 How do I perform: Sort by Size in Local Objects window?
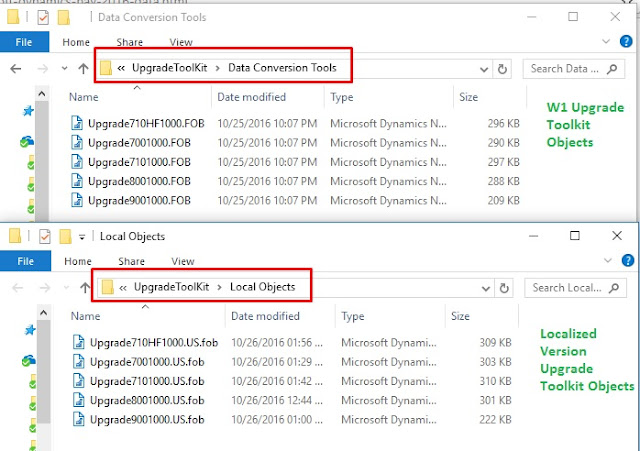coord(460,316)
